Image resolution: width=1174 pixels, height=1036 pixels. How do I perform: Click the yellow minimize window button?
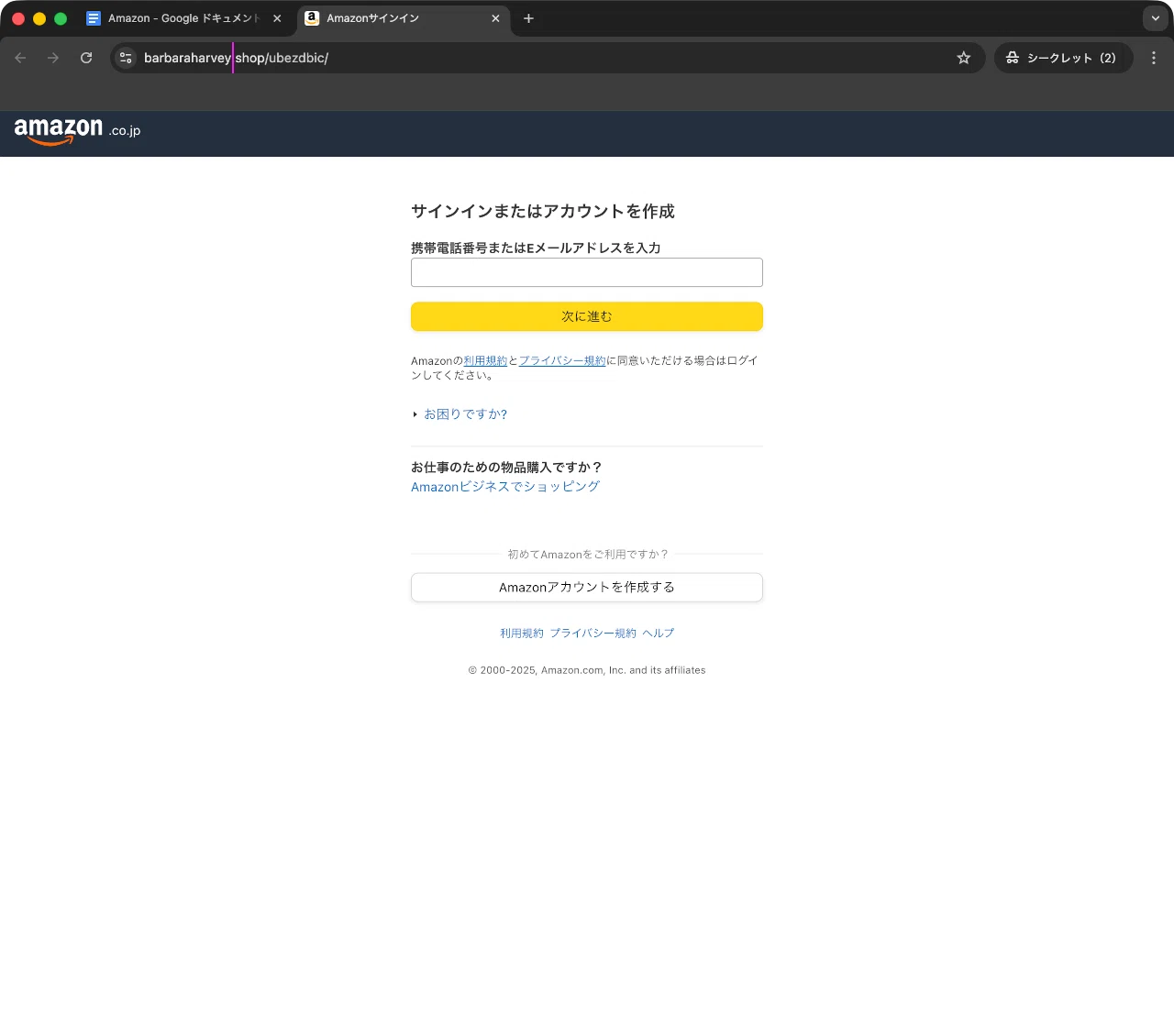click(x=39, y=18)
